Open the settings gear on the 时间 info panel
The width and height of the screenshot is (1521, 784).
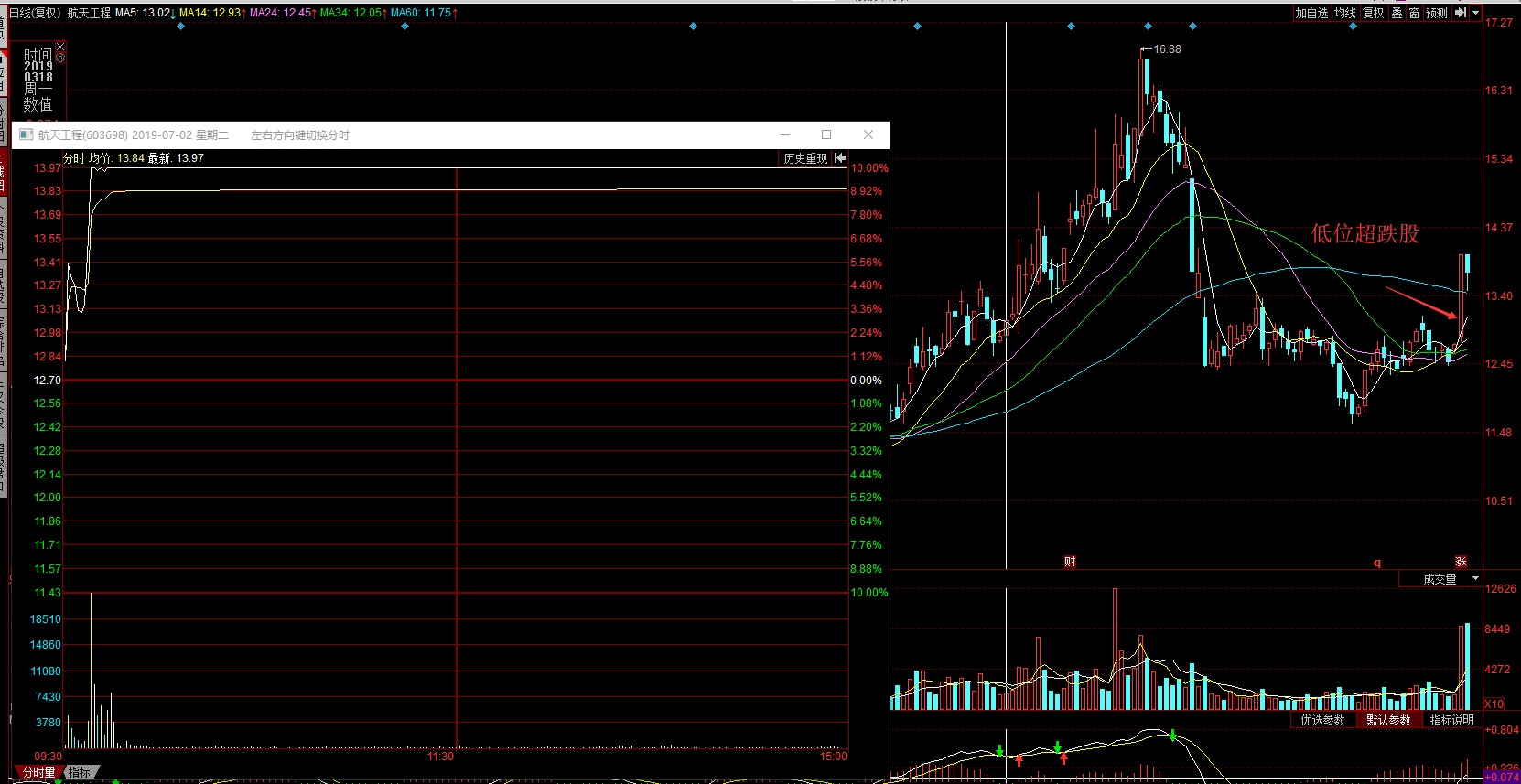tap(60, 58)
